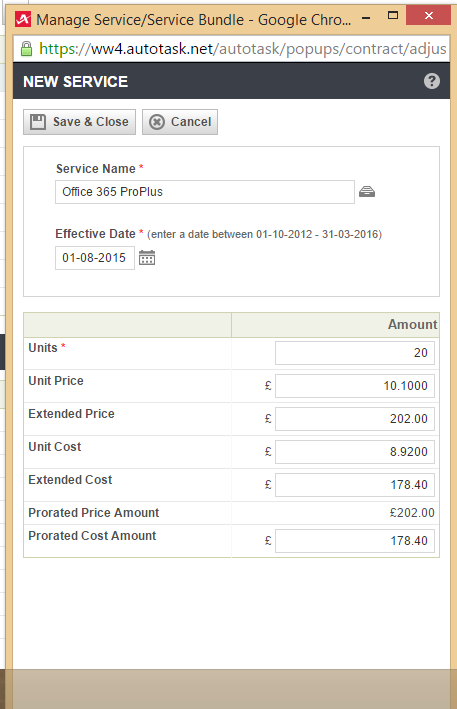This screenshot has height=709, width=457.
Task: Click the Units amount field
Action: point(355,353)
